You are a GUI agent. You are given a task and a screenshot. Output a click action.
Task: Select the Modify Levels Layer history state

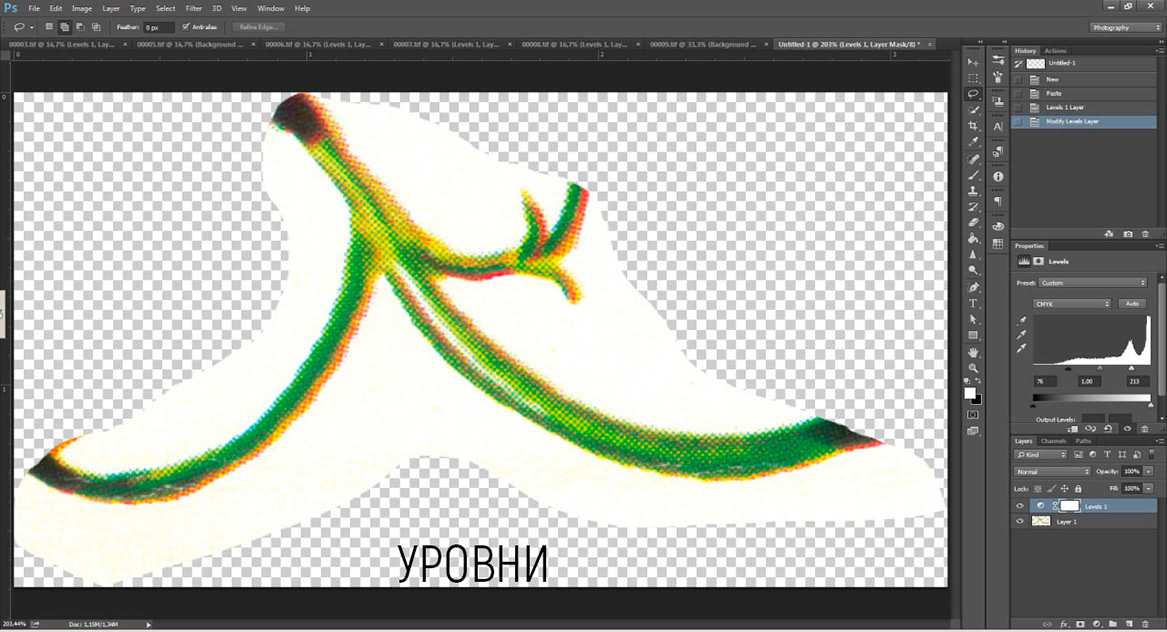[x=1085, y=121]
